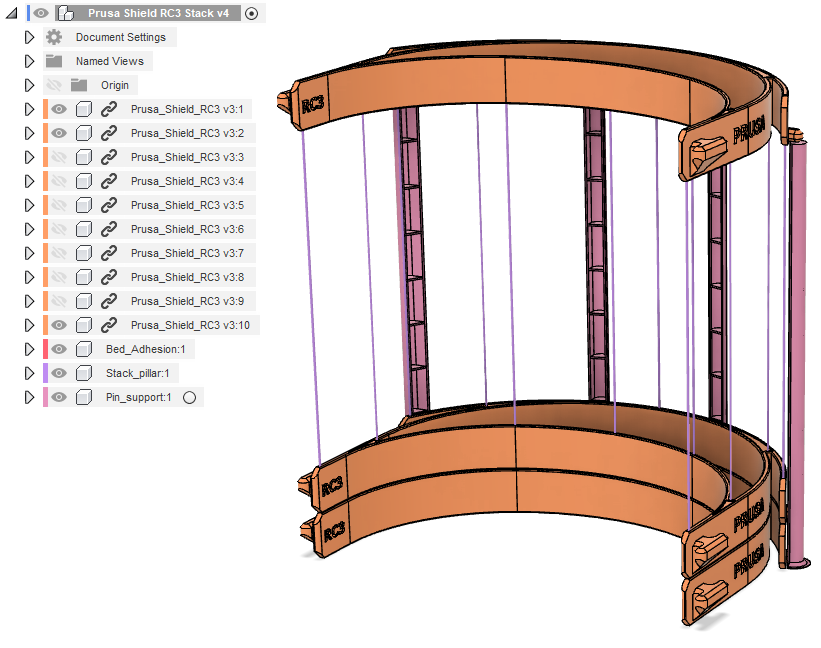Click the link icon of Prusa_Shield_RC3 v3:1

108,109
